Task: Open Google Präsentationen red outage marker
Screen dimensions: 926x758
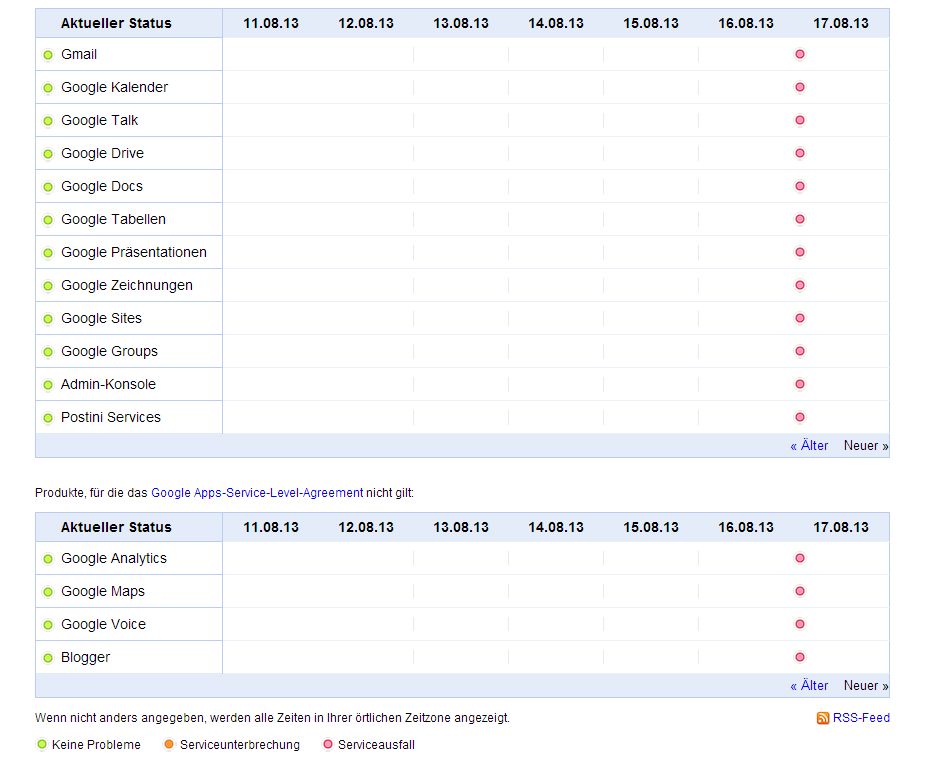Action: click(x=800, y=253)
